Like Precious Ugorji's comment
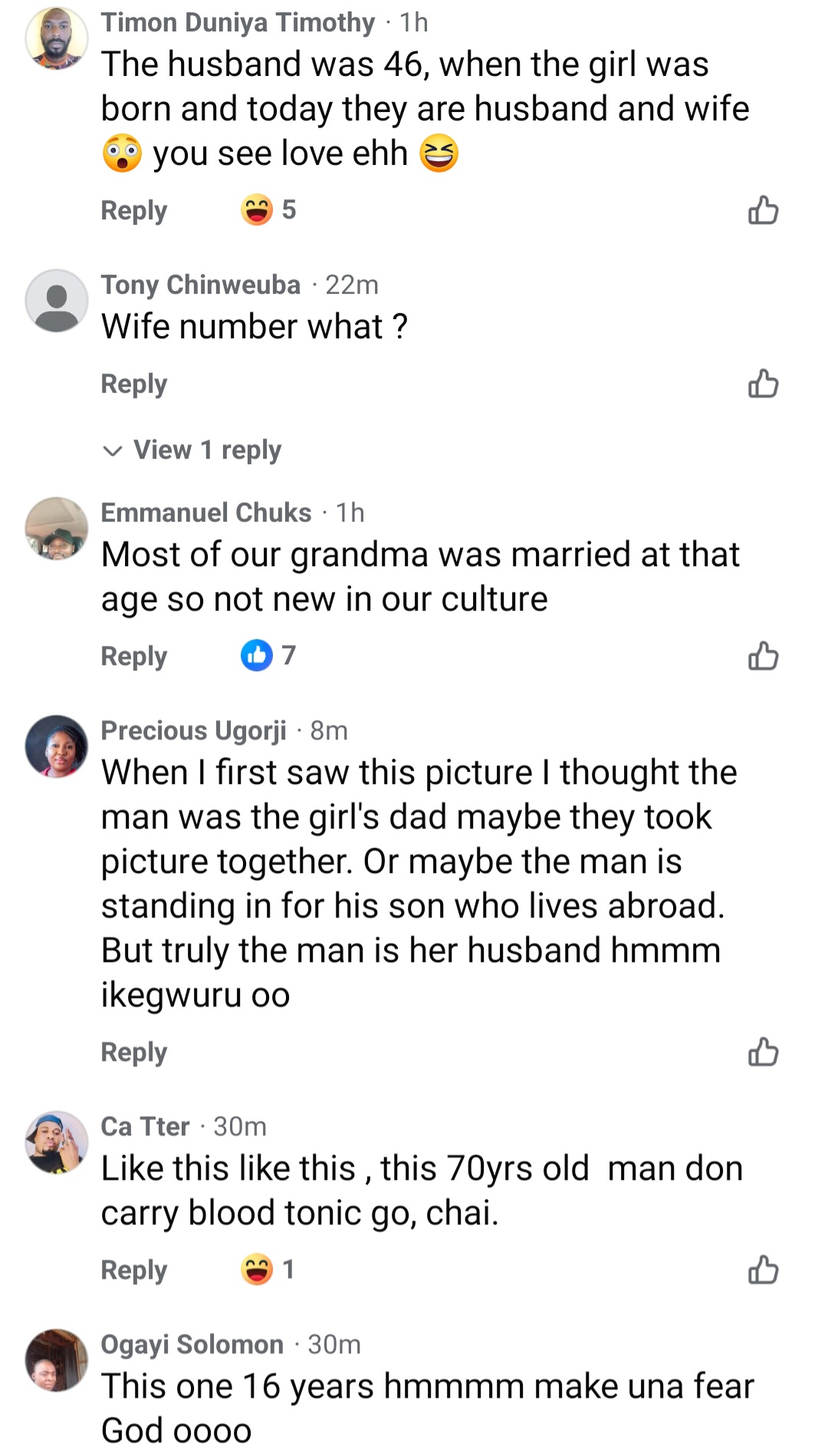This screenshot has width=828, height=1456. tap(763, 1052)
